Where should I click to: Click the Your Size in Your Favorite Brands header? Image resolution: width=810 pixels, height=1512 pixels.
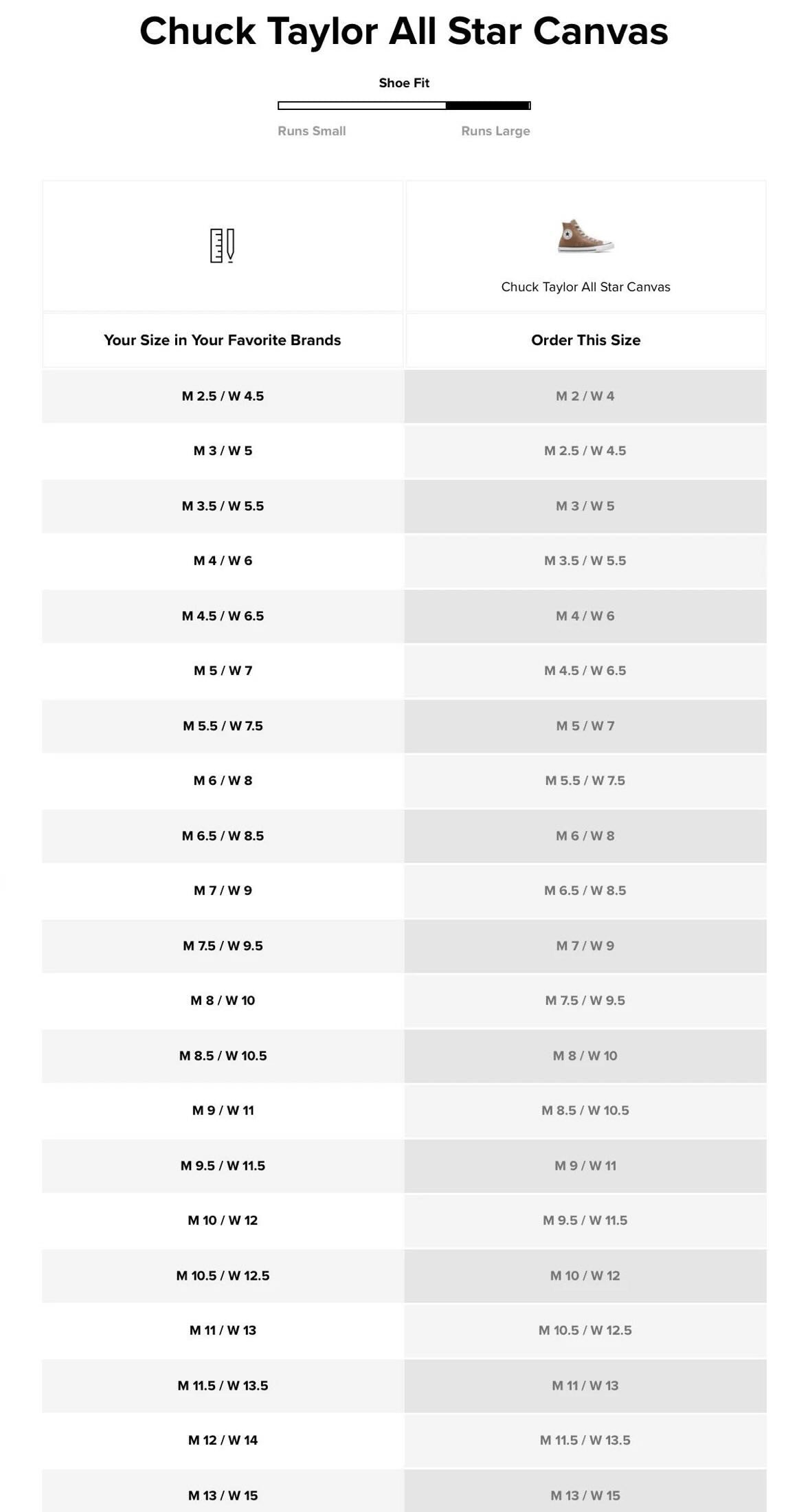pyautogui.click(x=222, y=340)
